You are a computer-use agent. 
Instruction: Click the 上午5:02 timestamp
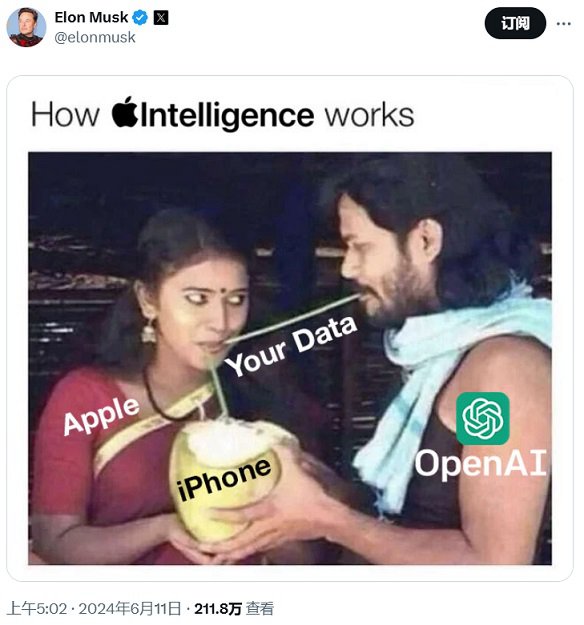(x=37, y=609)
